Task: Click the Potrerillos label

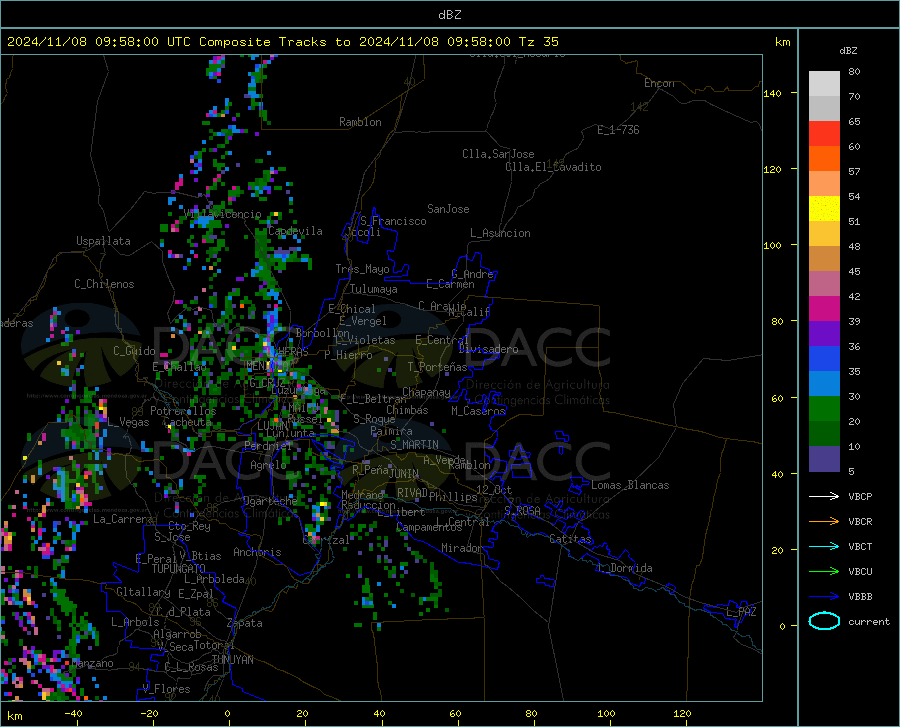Action: [183, 411]
